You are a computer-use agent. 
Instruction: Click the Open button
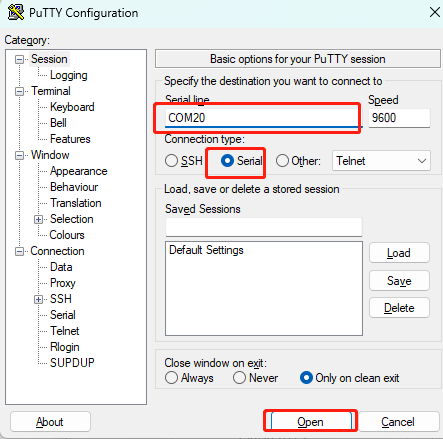click(x=310, y=422)
